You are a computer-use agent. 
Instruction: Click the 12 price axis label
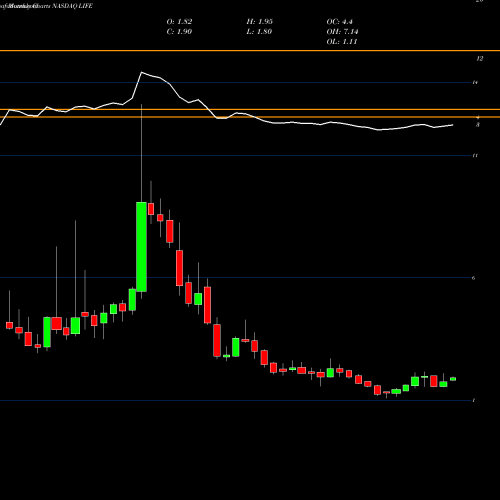[479, 59]
